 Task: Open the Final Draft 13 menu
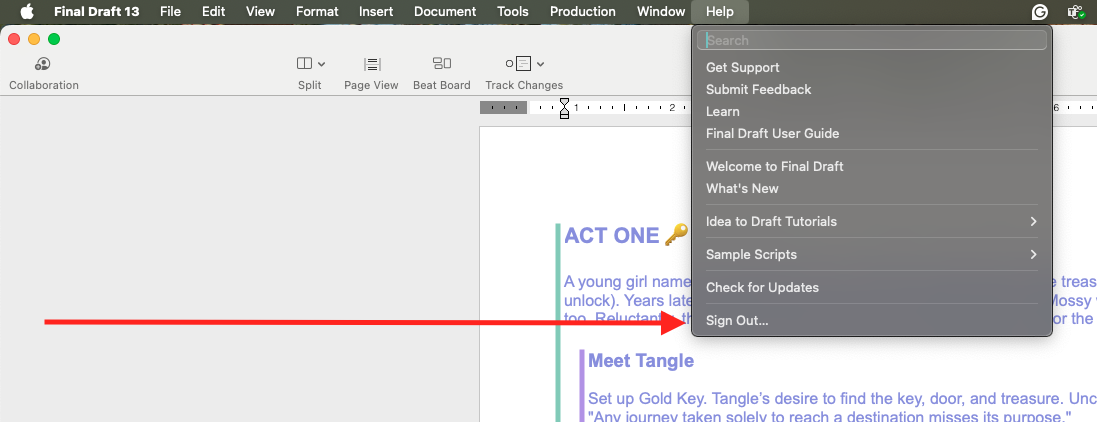tap(97, 11)
